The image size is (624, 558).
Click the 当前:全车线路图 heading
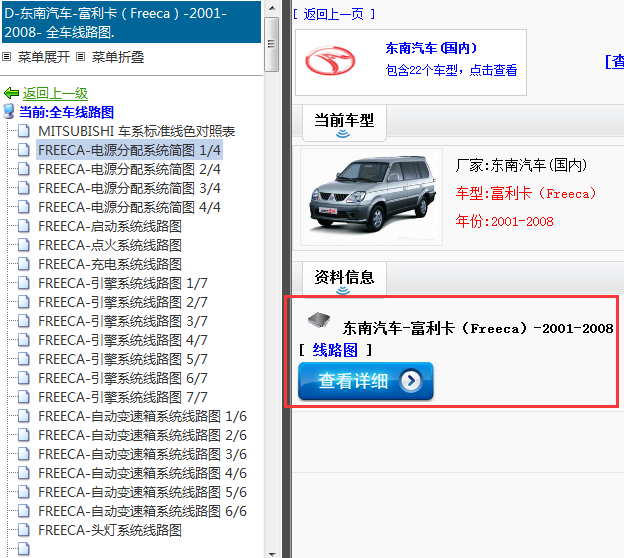[66, 112]
